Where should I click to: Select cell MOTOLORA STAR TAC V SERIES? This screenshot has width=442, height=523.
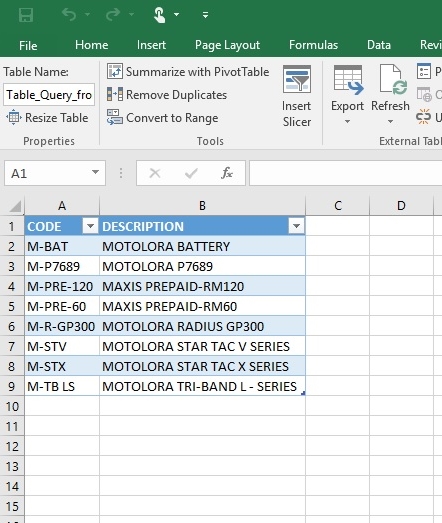pos(202,346)
